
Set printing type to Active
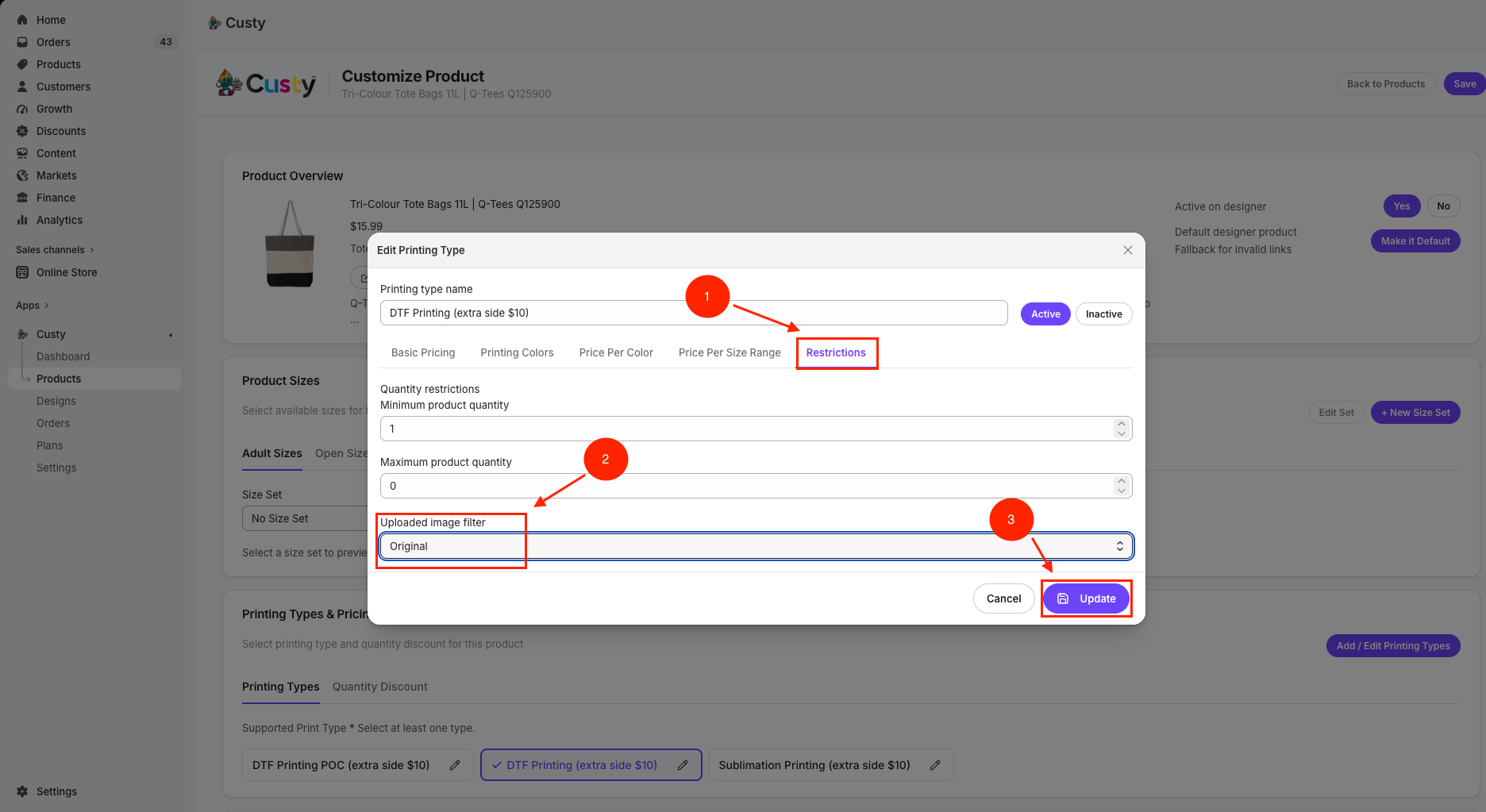click(1045, 314)
